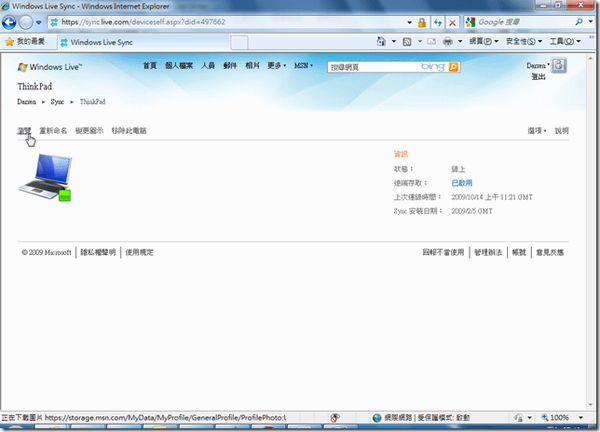Click the Help link beside Options
The height and width of the screenshot is (432, 600).
click(x=562, y=130)
